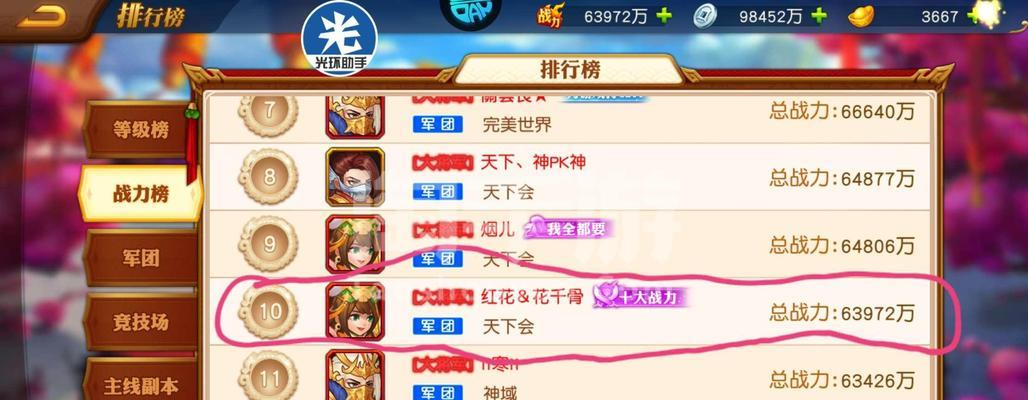Click the silver coin currency icon
The width and height of the screenshot is (1028, 400).
point(705,17)
